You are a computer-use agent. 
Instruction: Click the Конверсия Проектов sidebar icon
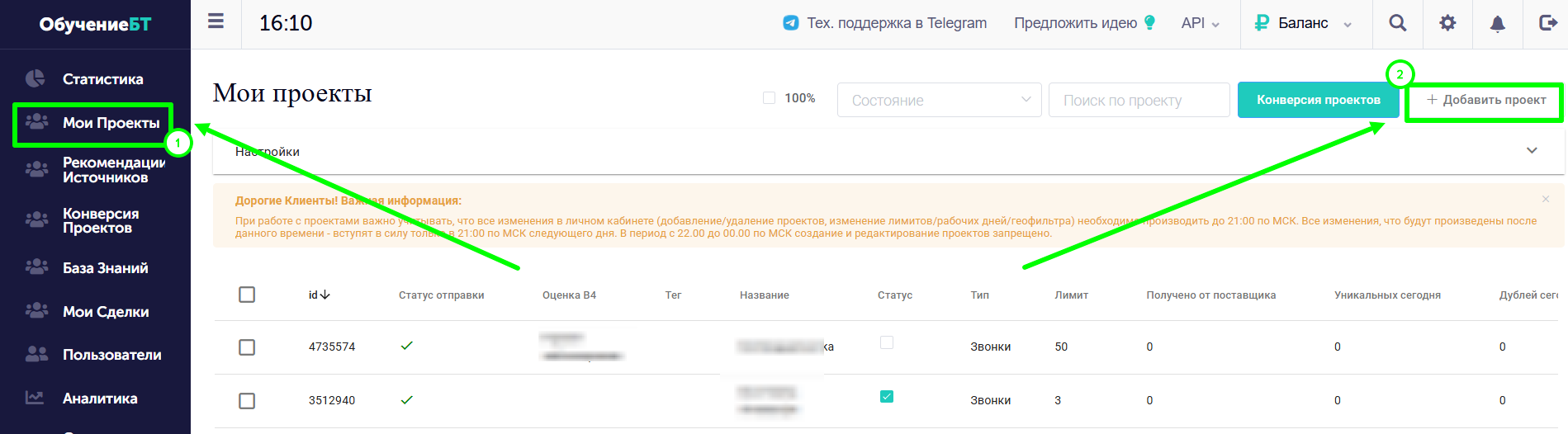click(x=36, y=219)
